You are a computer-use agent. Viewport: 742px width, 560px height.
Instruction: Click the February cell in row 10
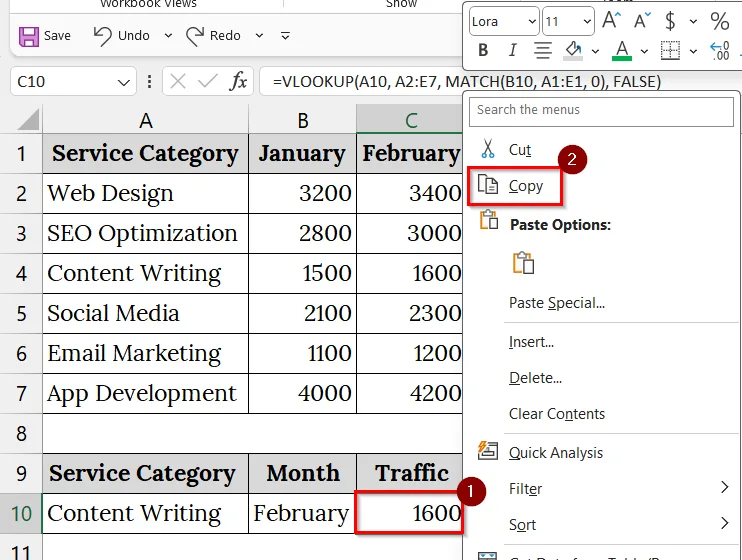coord(302,514)
